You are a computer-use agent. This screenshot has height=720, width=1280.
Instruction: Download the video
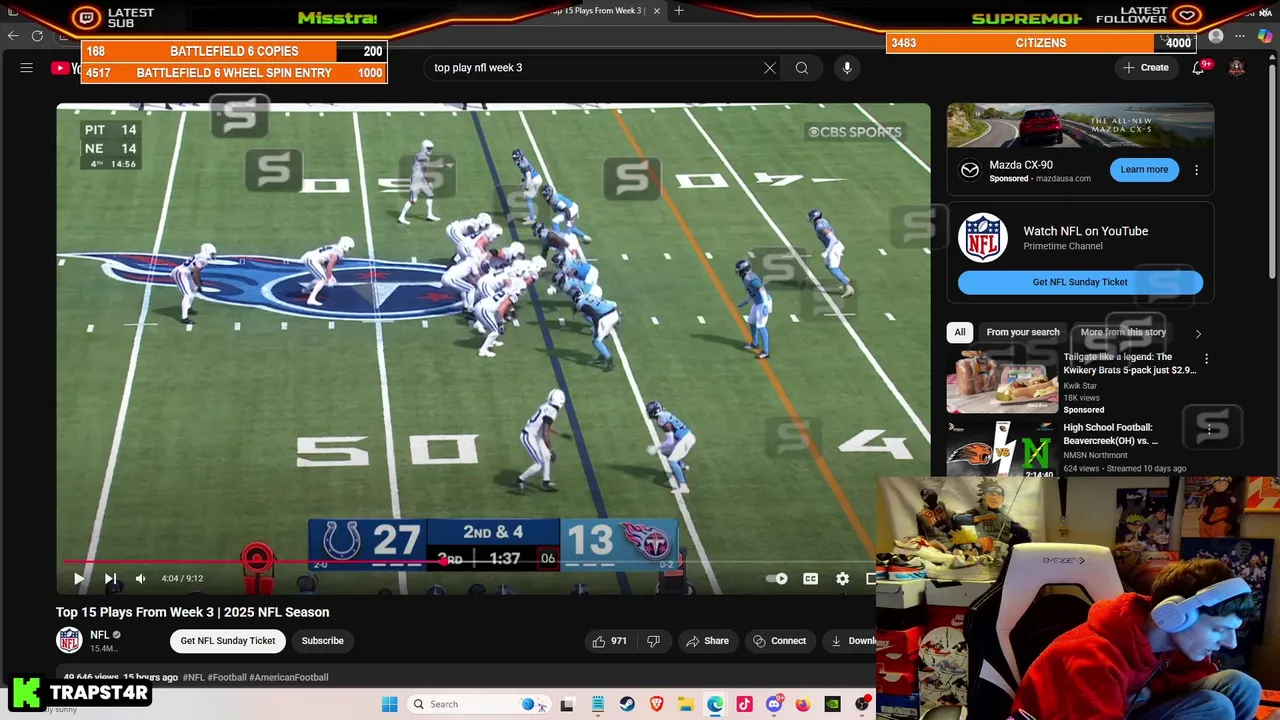coord(852,641)
